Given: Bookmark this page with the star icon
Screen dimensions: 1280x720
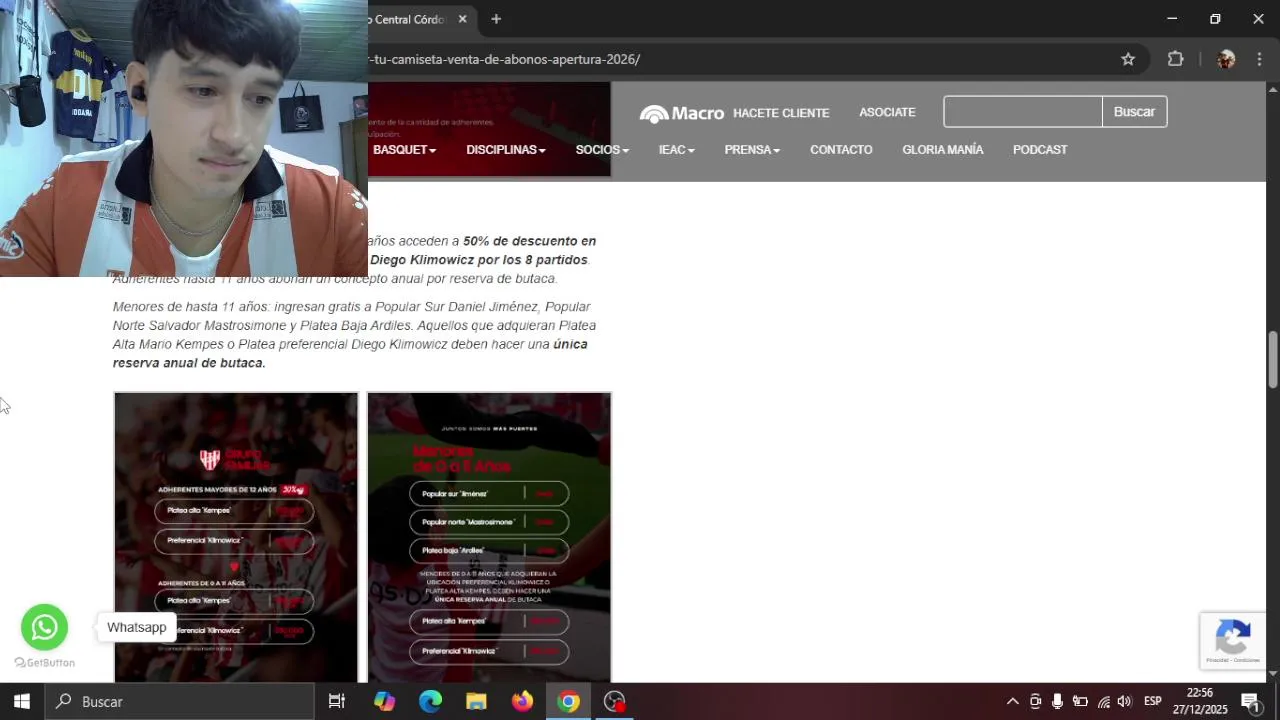Looking at the screenshot, I should [1128, 59].
